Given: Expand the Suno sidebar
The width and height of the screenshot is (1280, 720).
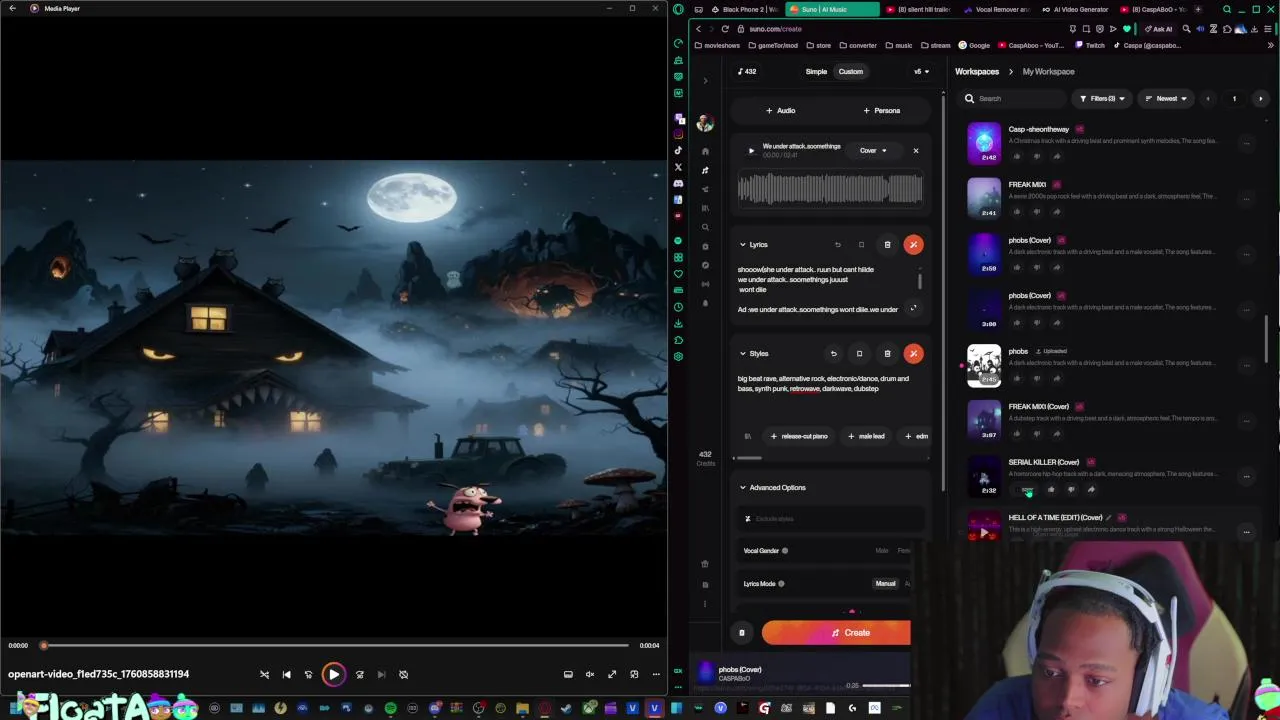Looking at the screenshot, I should click(705, 80).
